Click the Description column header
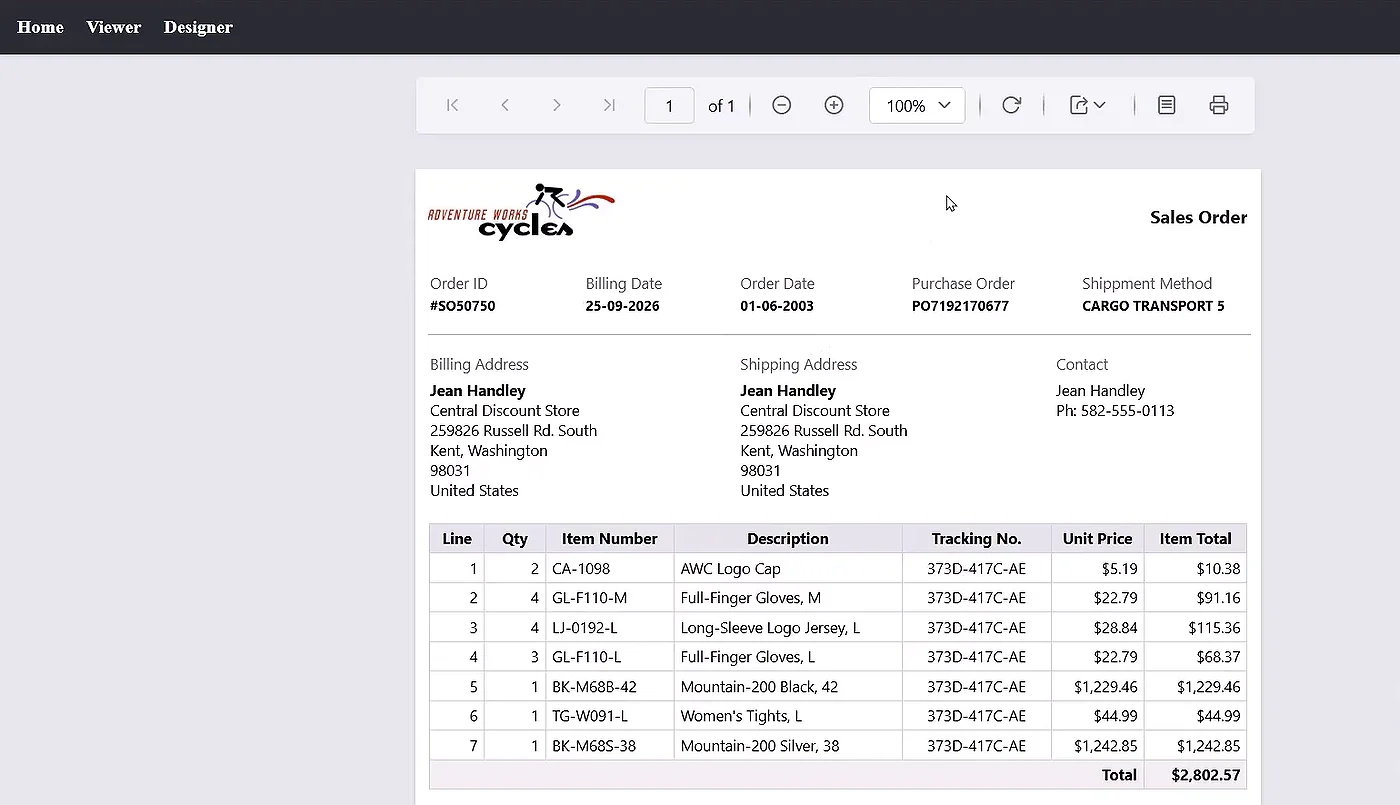The width and height of the screenshot is (1400, 805). [788, 538]
